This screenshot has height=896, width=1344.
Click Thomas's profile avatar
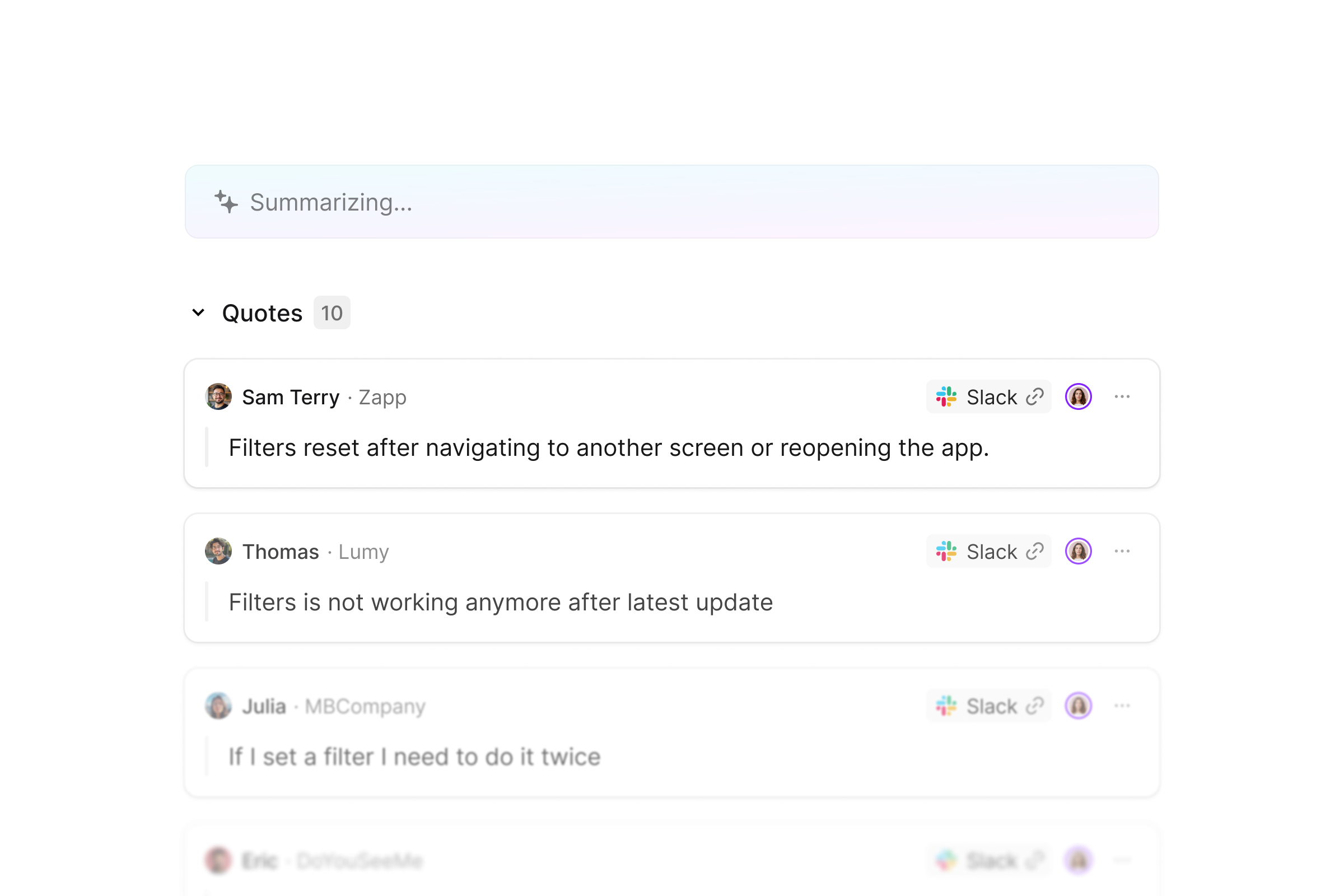[x=218, y=552]
